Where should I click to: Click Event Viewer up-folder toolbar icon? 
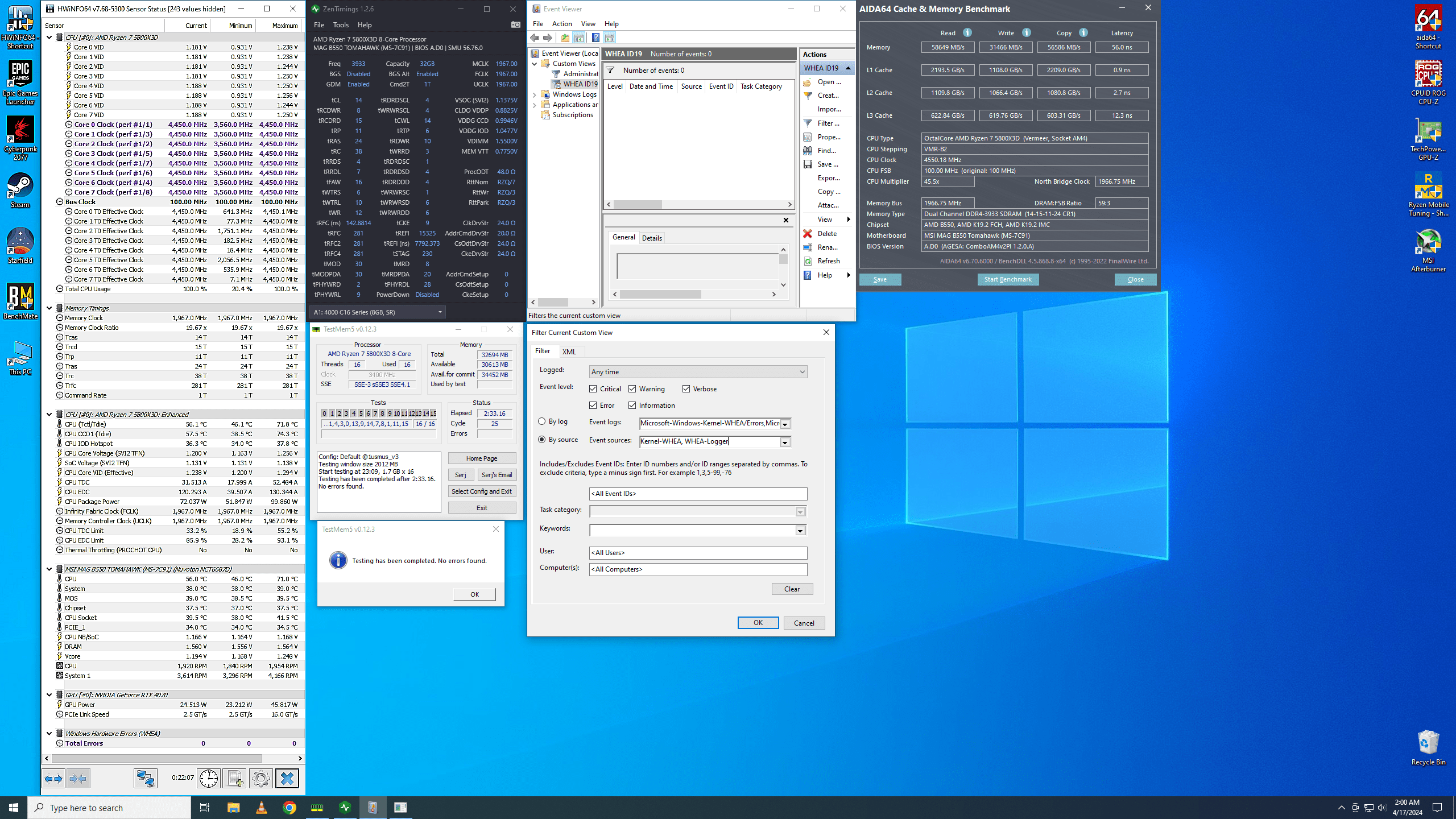[x=565, y=38]
